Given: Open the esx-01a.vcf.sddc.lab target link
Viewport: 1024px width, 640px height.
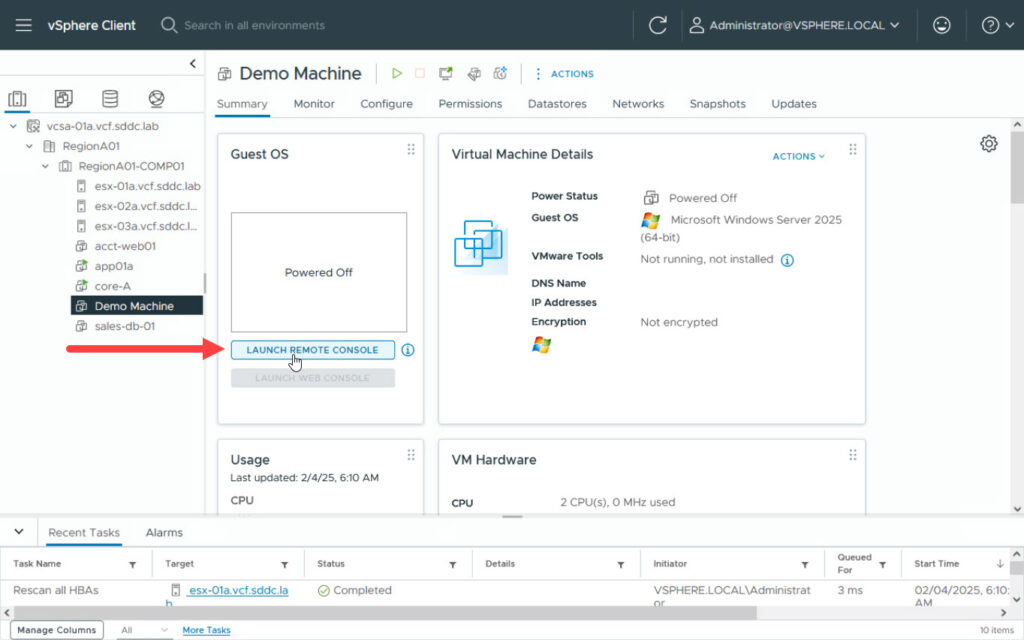Looking at the screenshot, I should 238,590.
